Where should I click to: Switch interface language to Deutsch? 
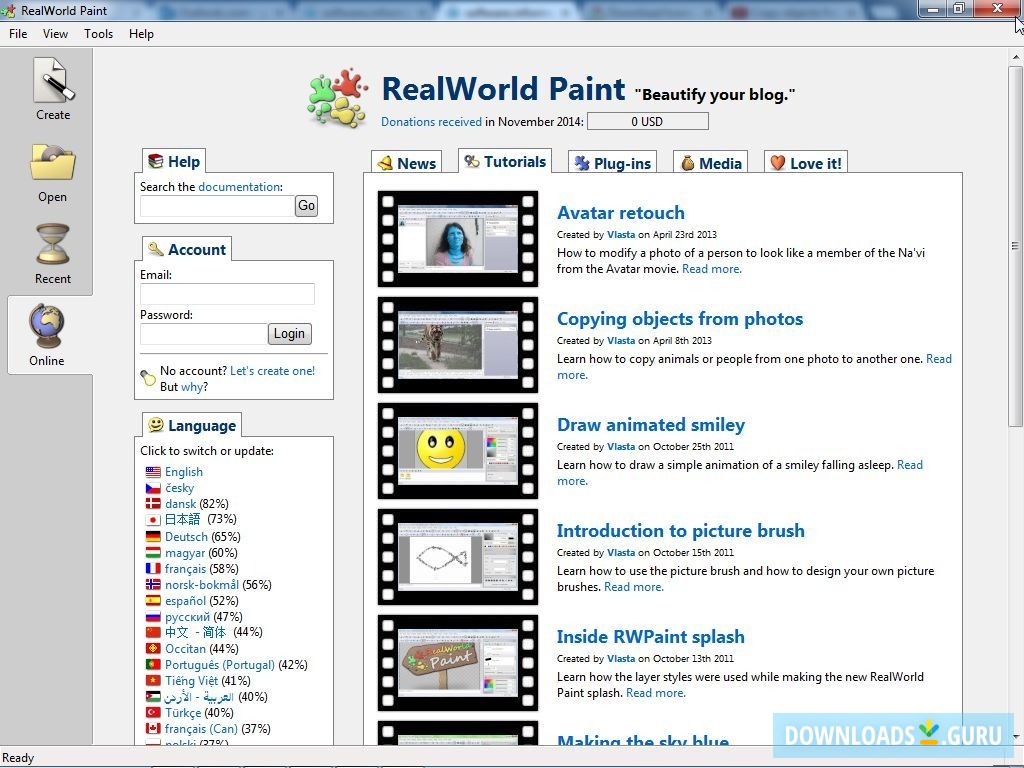(x=186, y=536)
